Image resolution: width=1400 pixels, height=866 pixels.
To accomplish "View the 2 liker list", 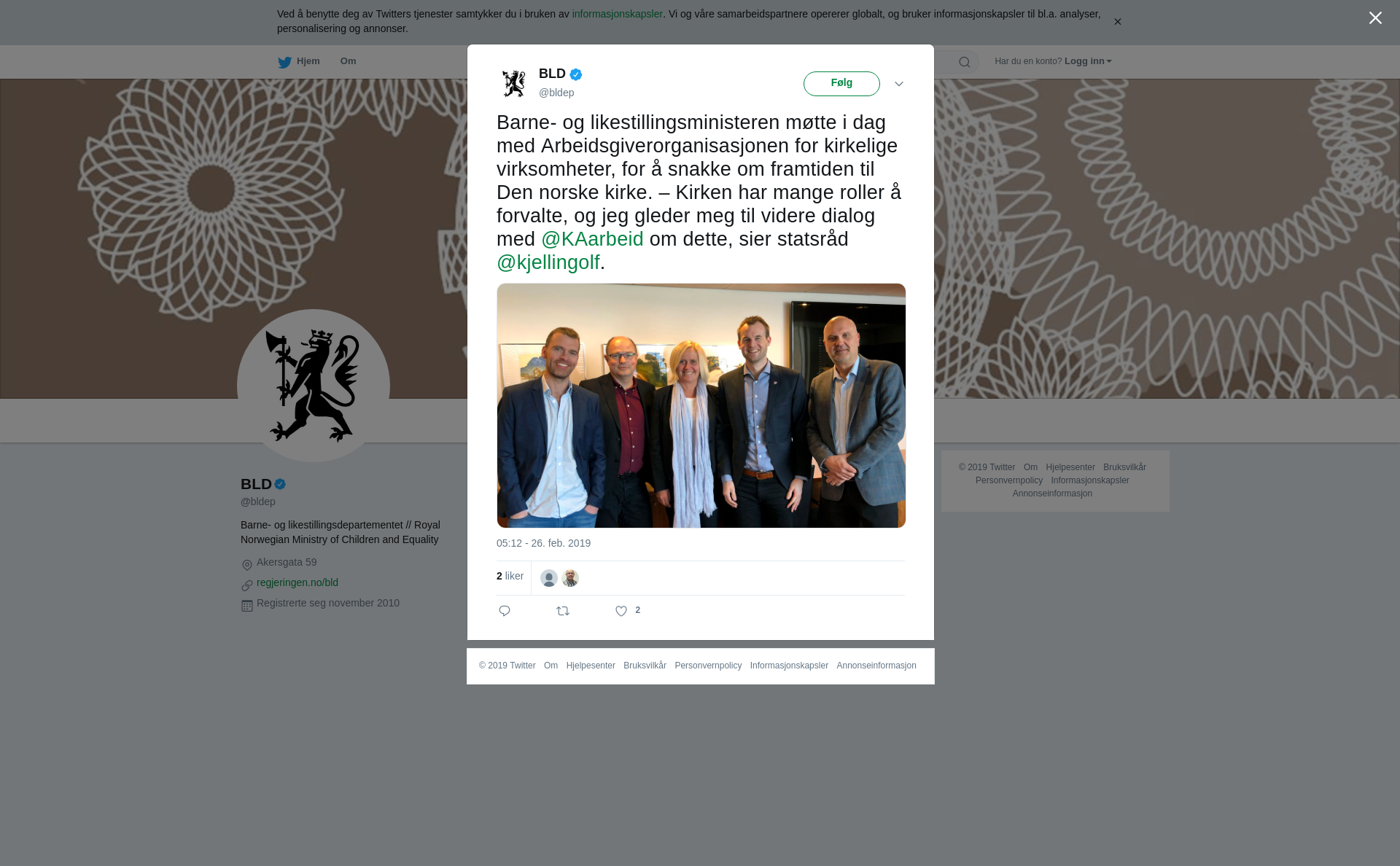I will pyautogui.click(x=510, y=576).
